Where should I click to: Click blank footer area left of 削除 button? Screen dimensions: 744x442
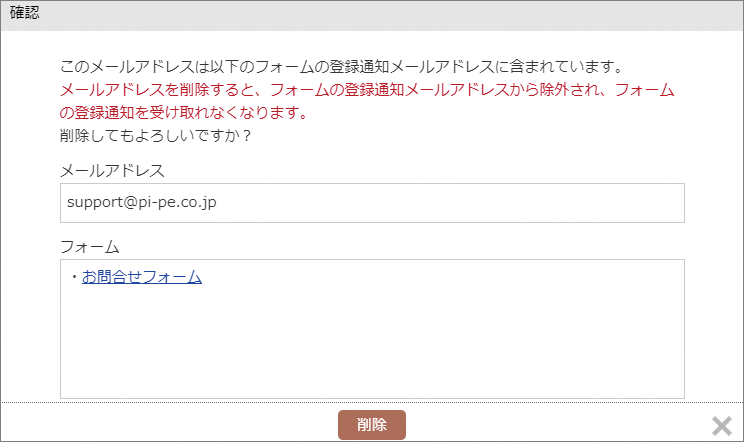(166, 424)
